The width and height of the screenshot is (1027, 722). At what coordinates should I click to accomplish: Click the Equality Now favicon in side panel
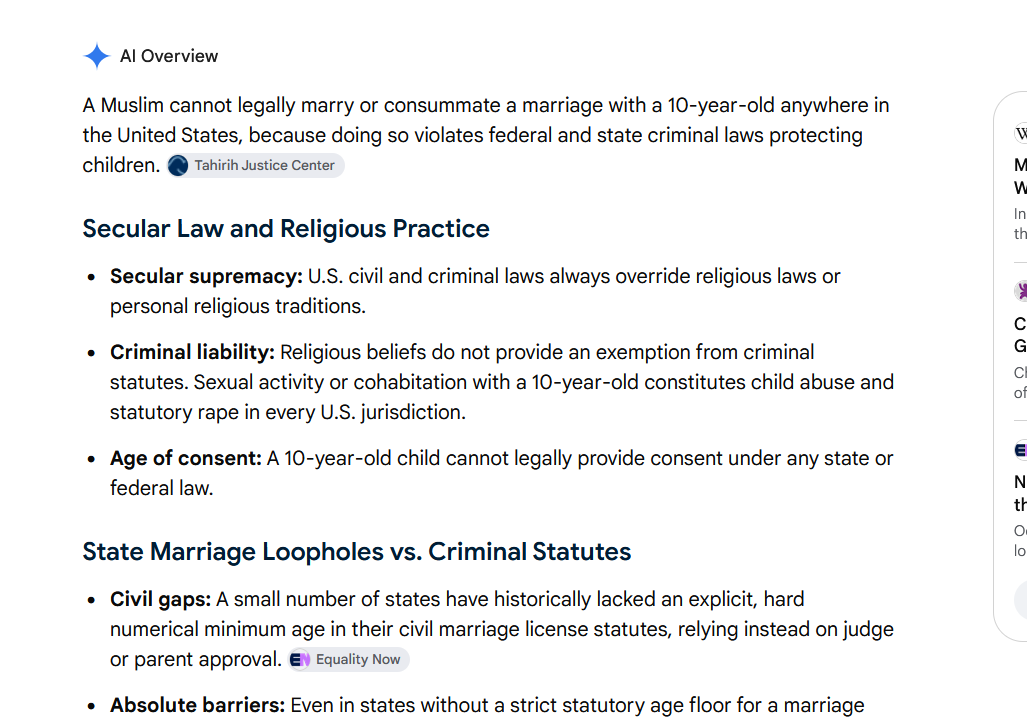tap(1021, 450)
